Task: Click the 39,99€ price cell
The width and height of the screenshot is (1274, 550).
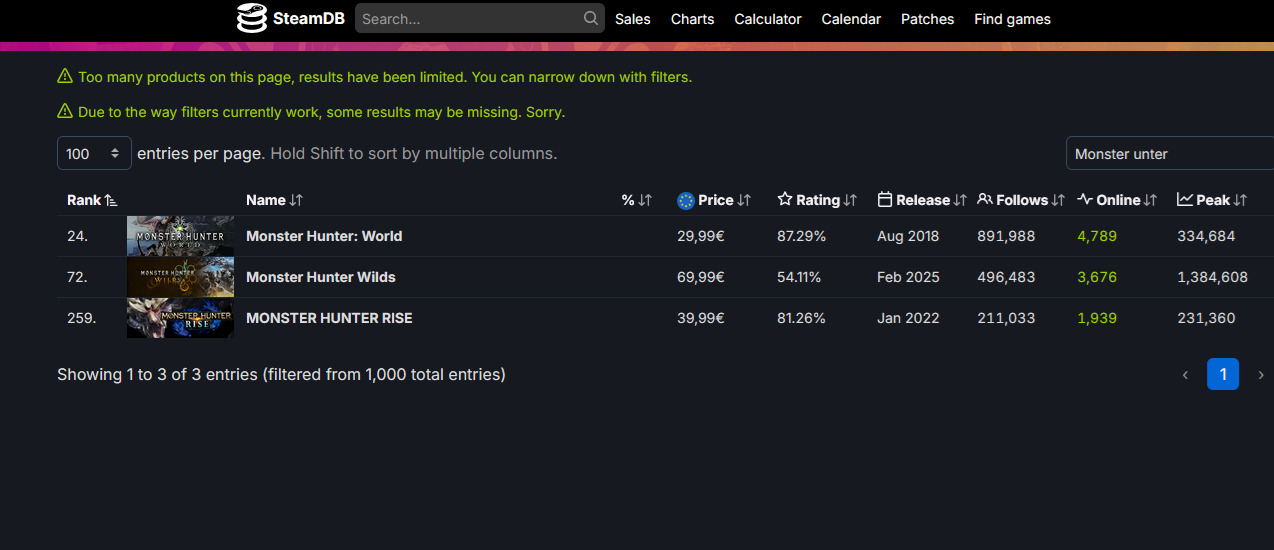Action: pyautogui.click(x=701, y=318)
